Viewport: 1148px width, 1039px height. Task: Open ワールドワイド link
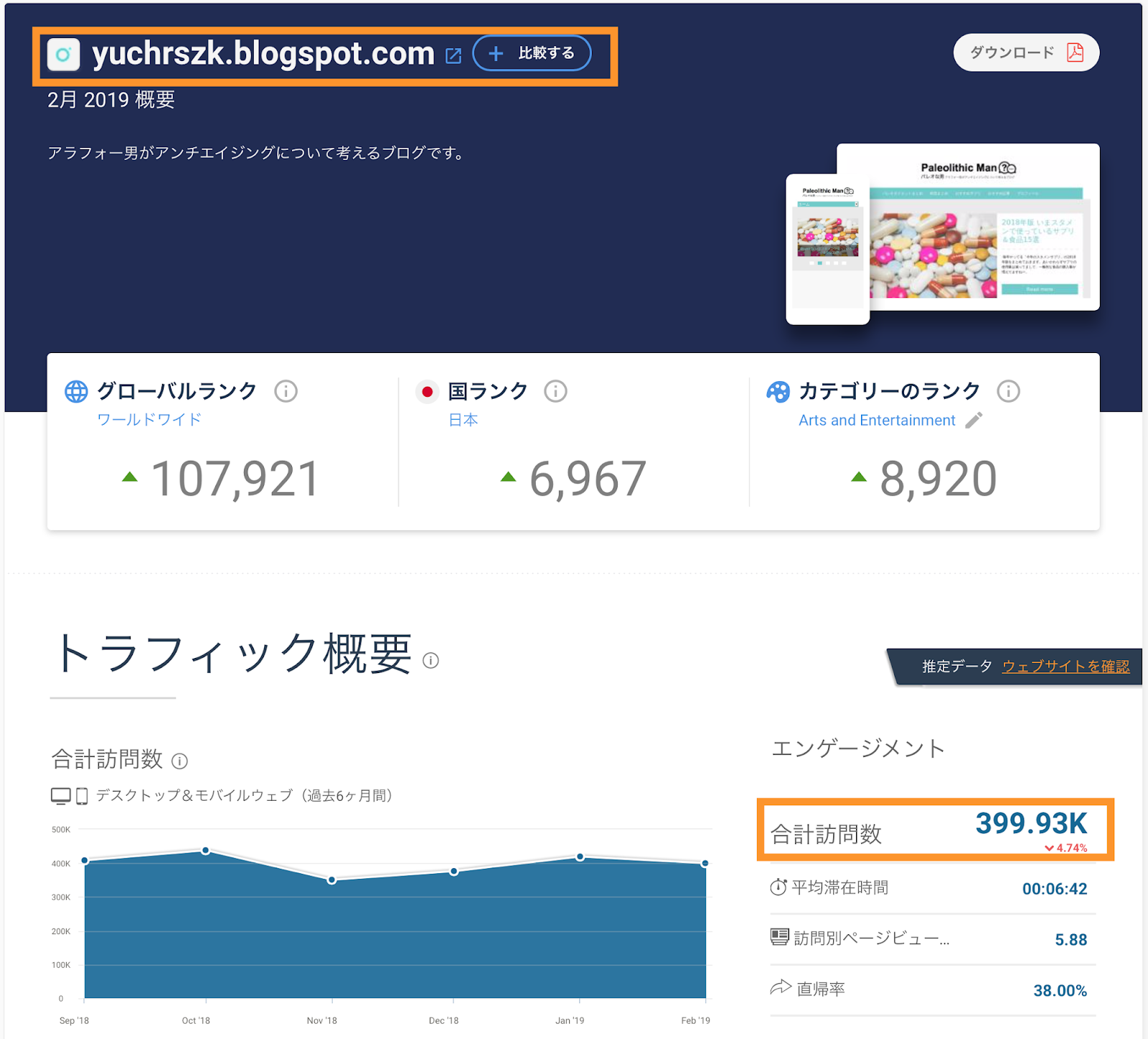click(x=149, y=420)
